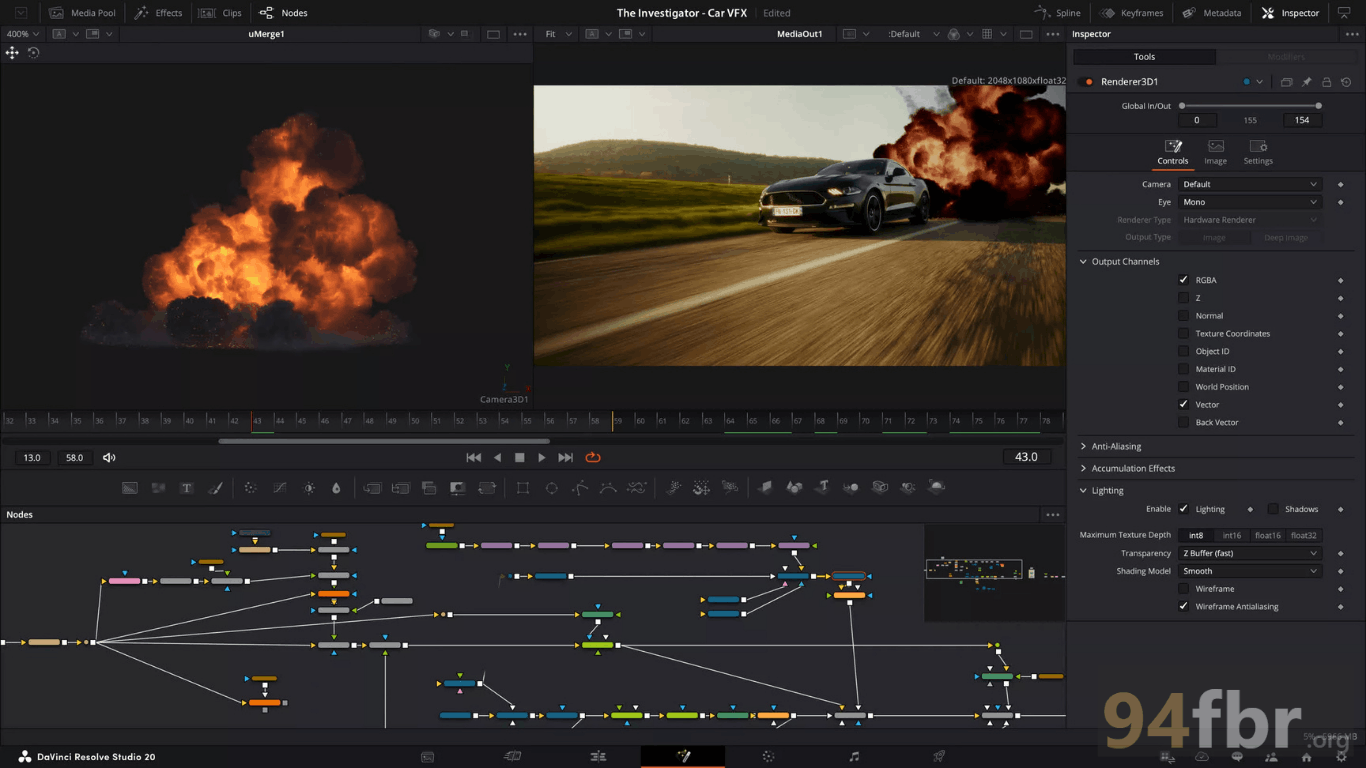
Task: Enable the Object ID channel
Action: (1184, 351)
